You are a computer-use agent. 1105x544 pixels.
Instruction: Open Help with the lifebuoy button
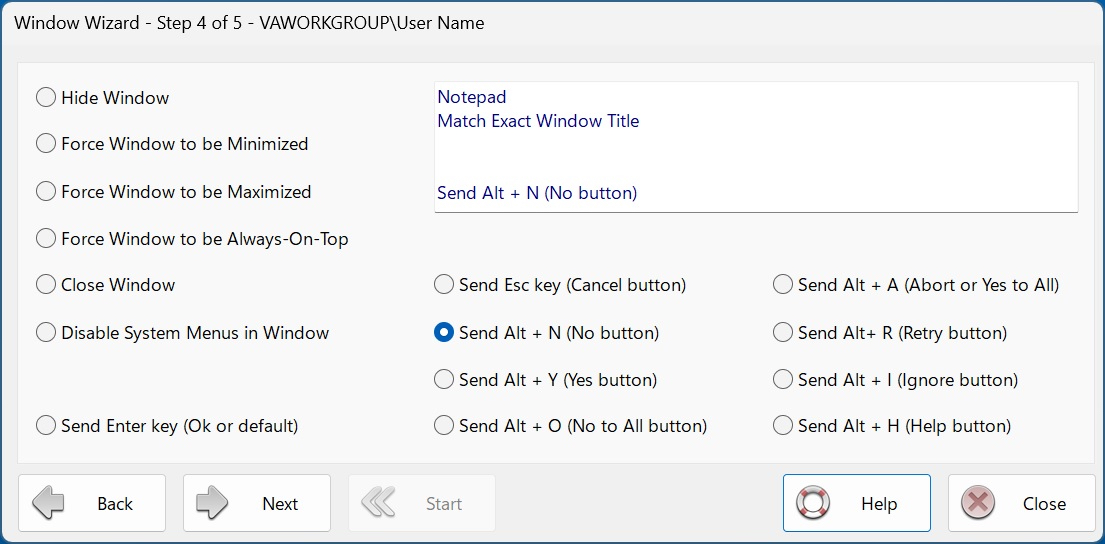pos(856,503)
